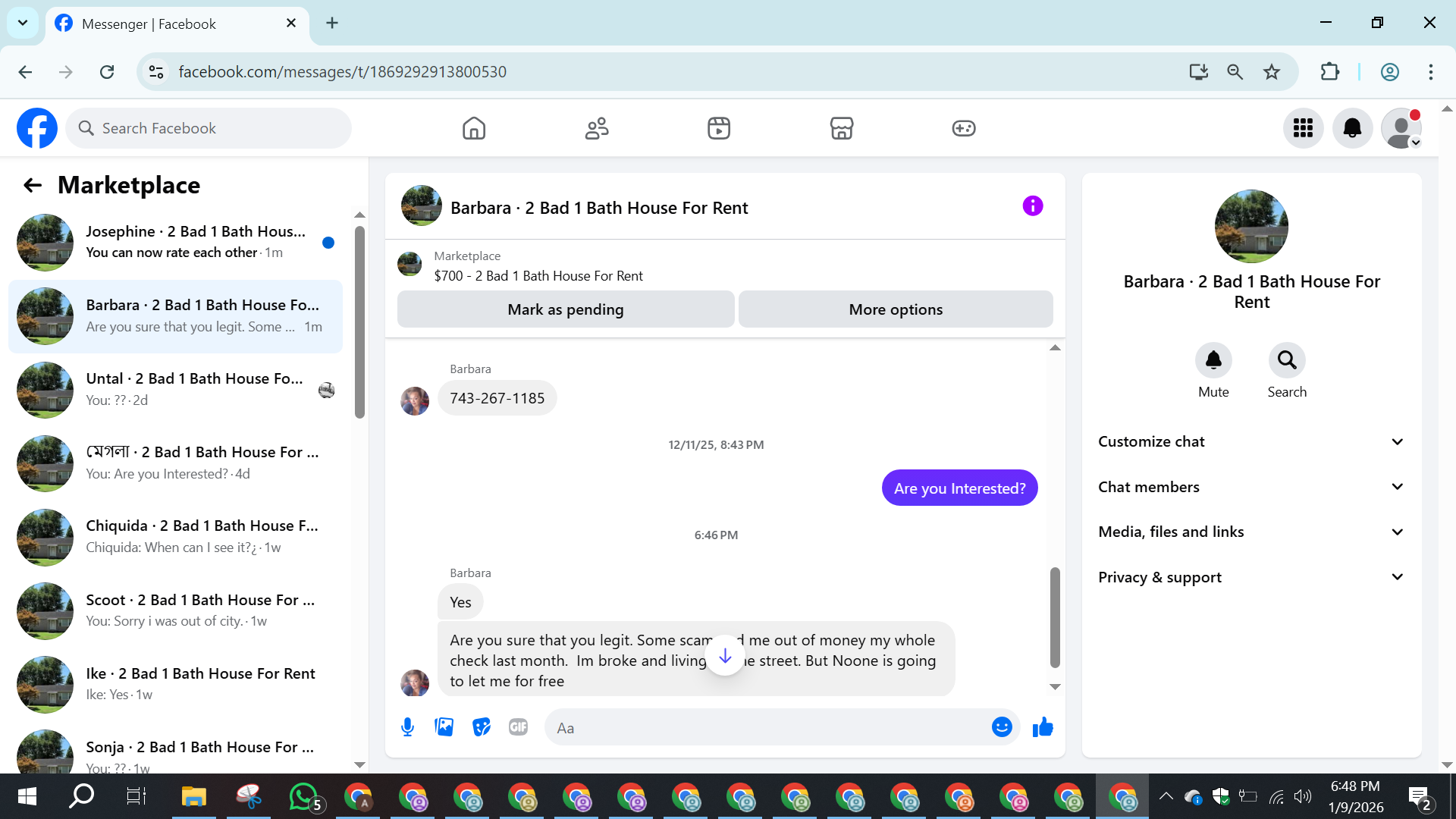
Task: Expand Privacy & support section
Action: tap(1251, 577)
